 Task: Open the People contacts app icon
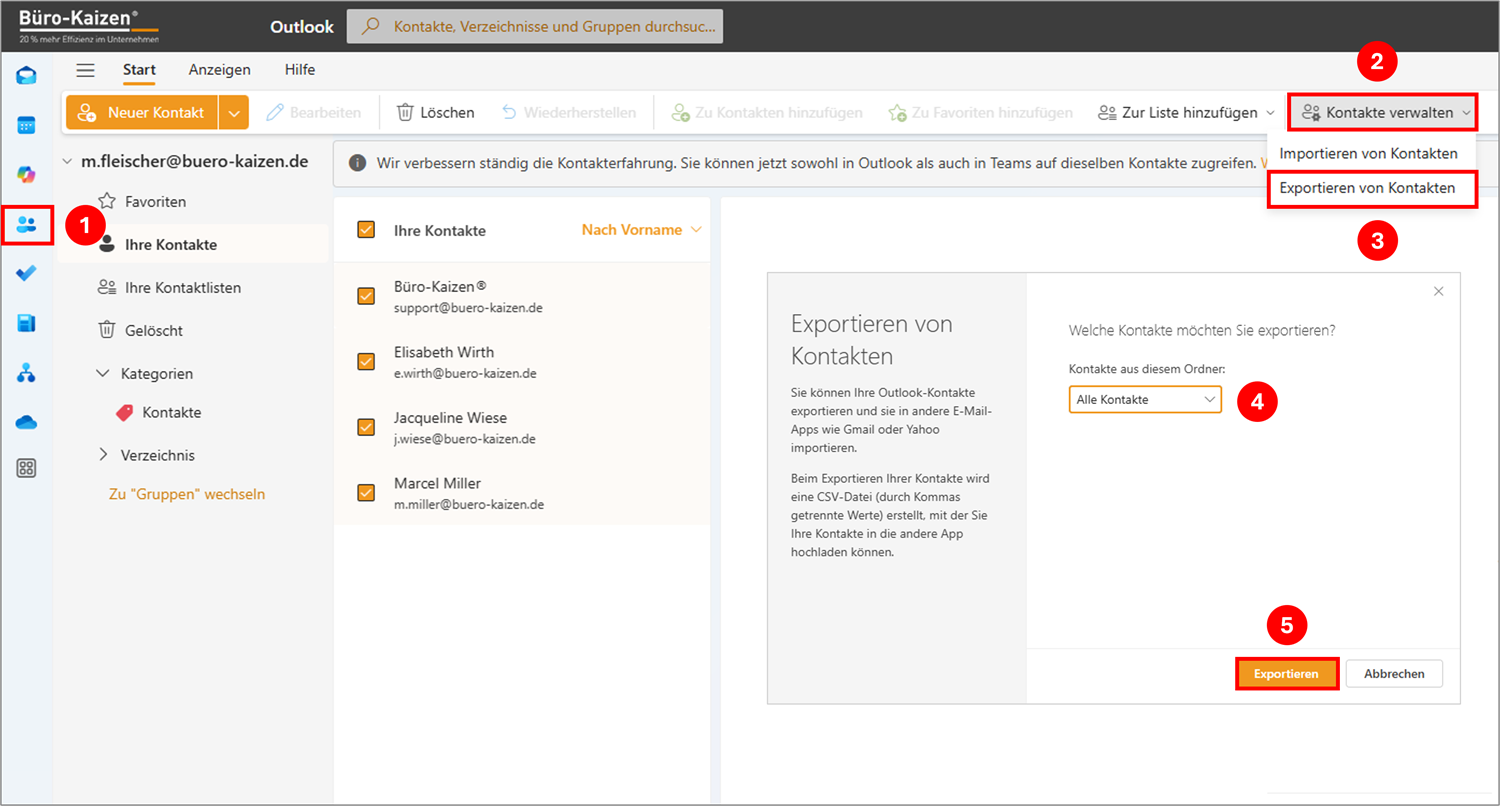27,225
